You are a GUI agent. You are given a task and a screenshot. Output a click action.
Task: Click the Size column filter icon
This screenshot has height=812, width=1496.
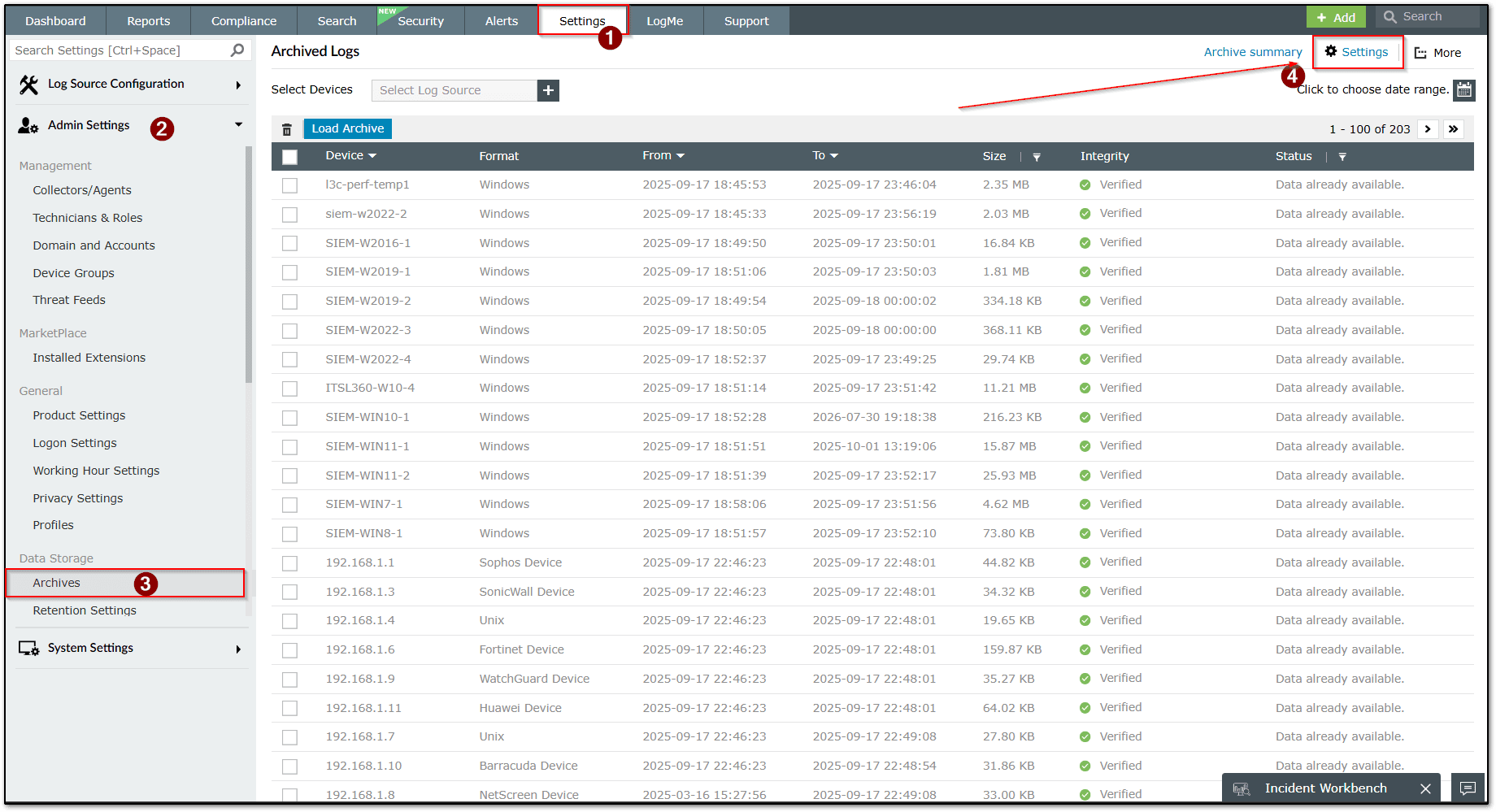pyautogui.click(x=1037, y=157)
